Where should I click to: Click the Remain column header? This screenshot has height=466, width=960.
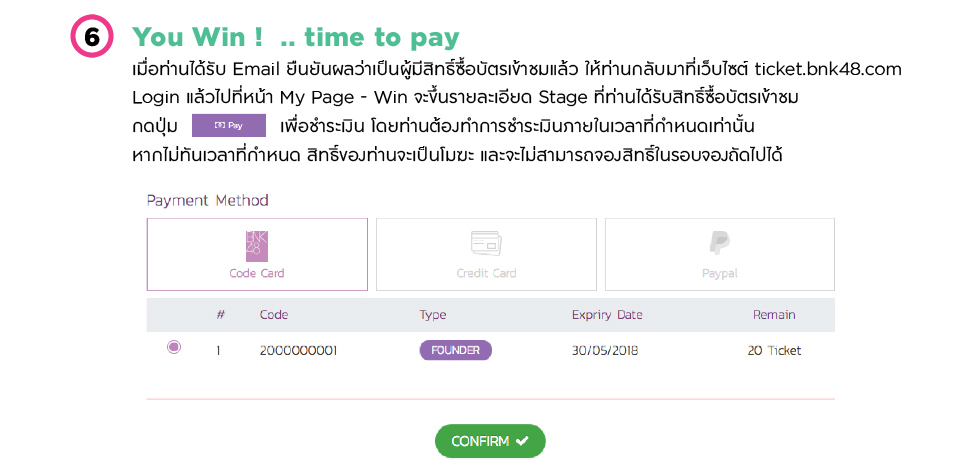[774, 315]
